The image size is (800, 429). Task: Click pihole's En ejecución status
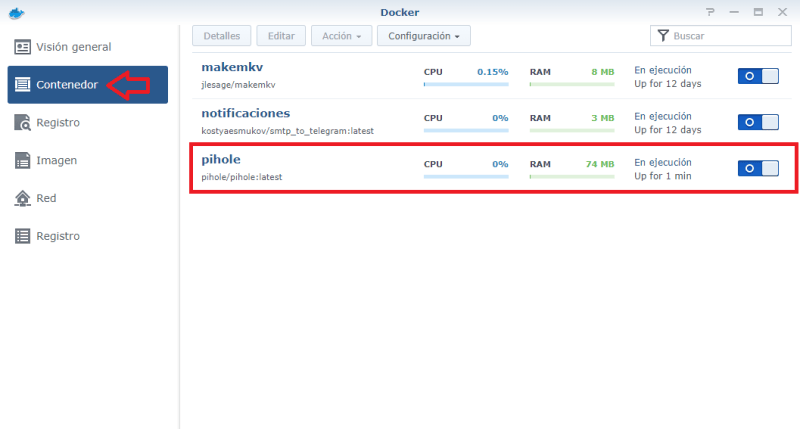pos(663,162)
